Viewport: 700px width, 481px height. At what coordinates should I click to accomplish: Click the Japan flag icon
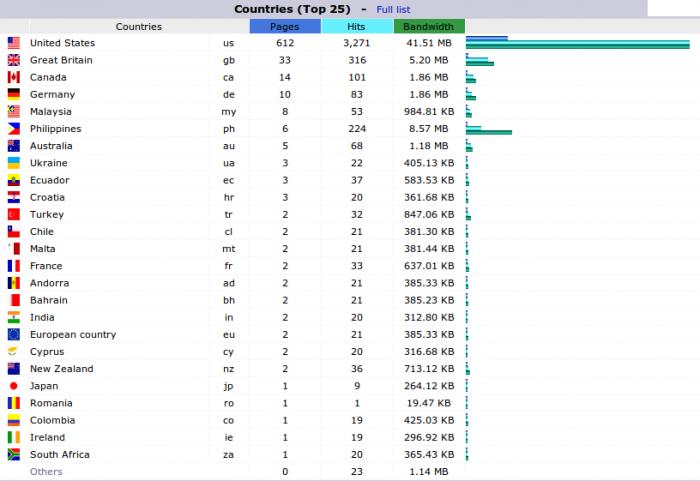coord(14,386)
